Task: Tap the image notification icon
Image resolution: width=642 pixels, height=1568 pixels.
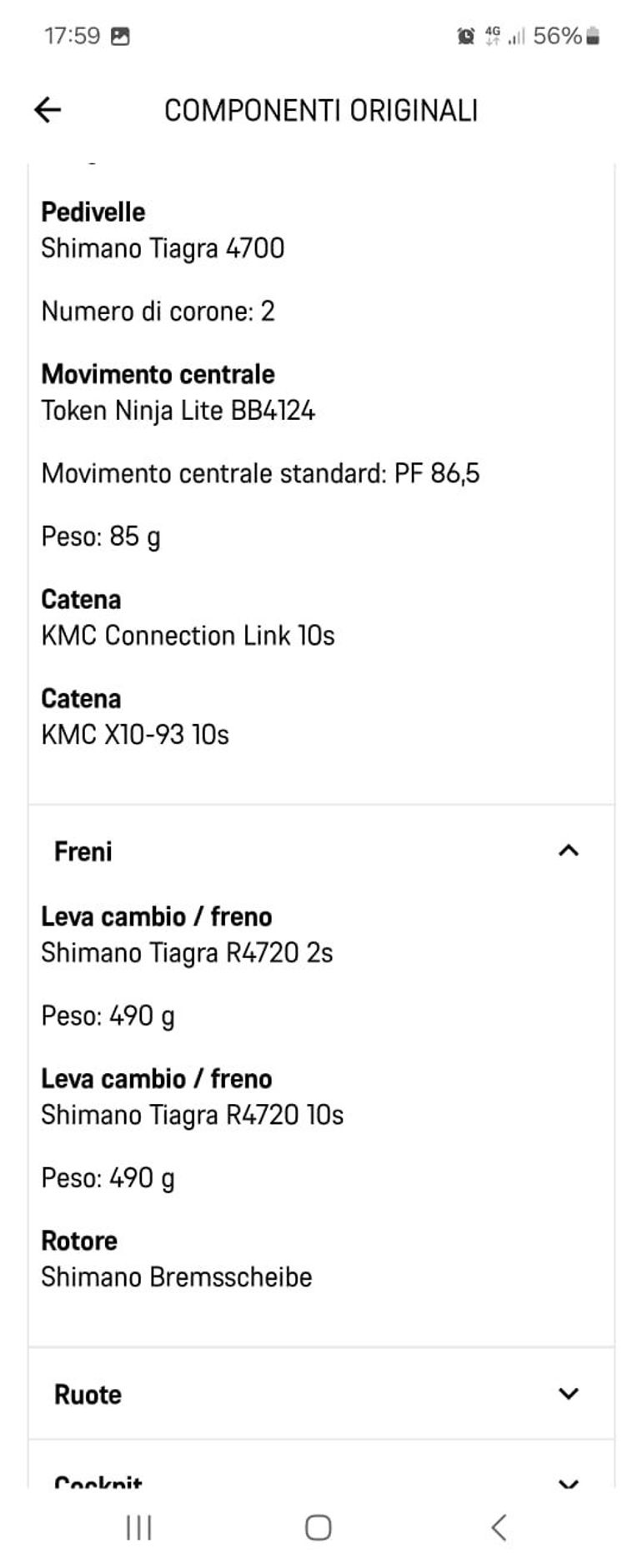Action: [120, 36]
